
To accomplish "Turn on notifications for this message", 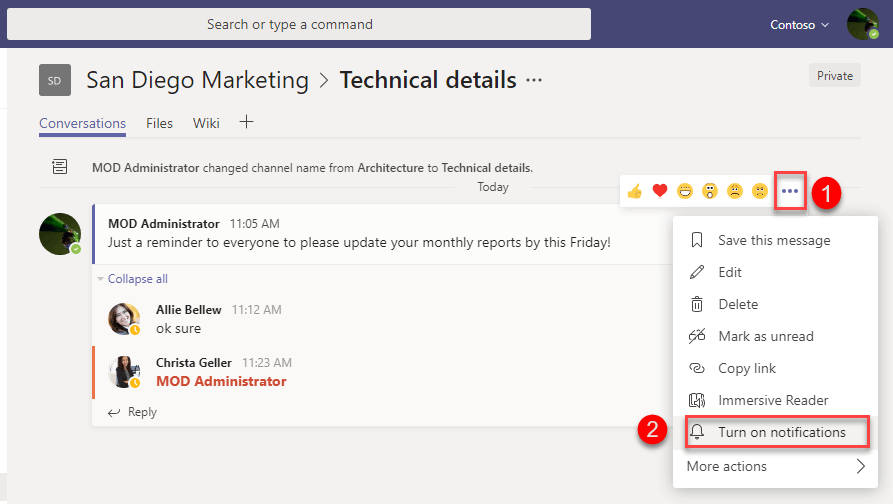I will 781,432.
